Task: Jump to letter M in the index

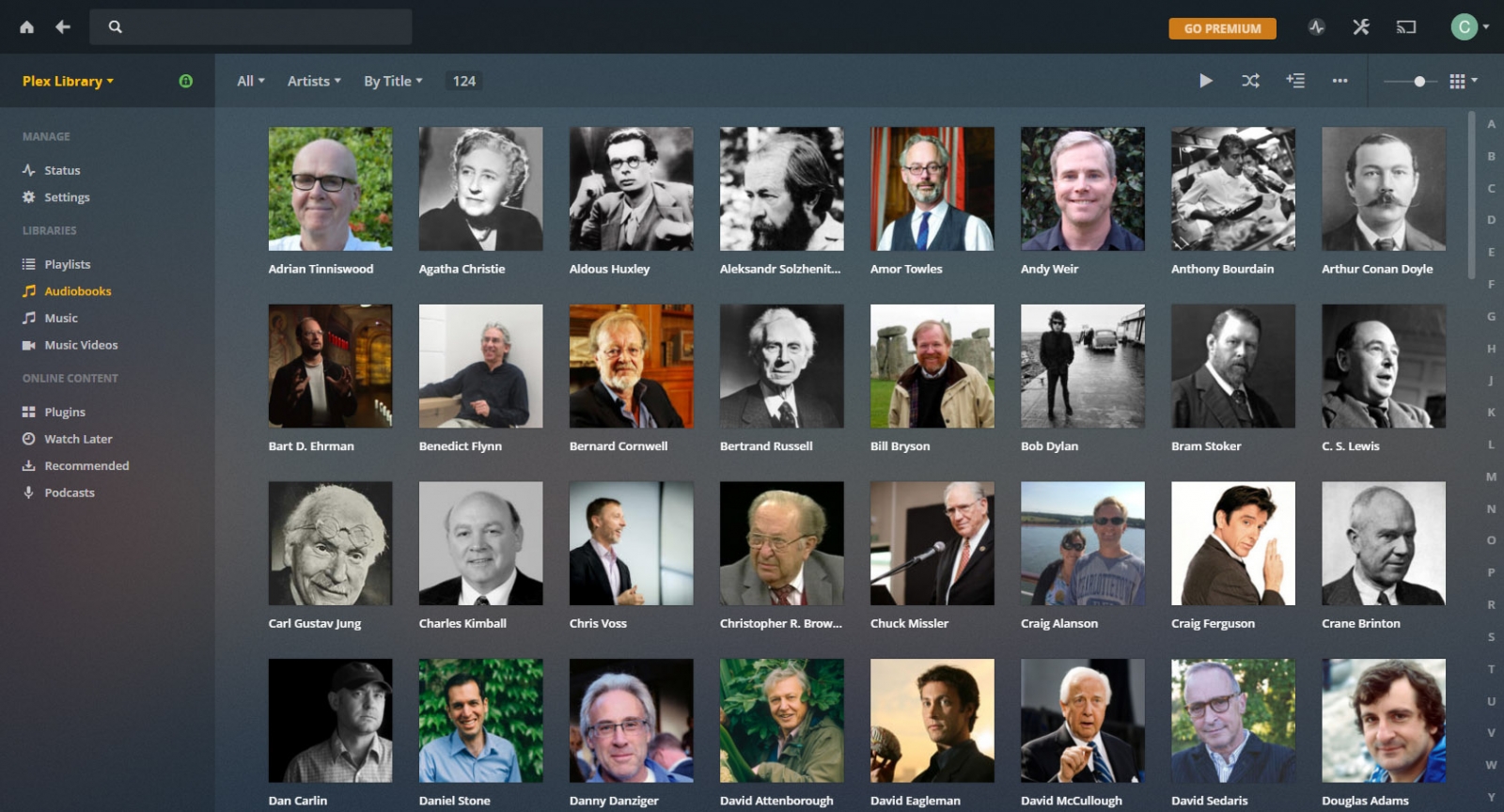Action: coord(1491,476)
